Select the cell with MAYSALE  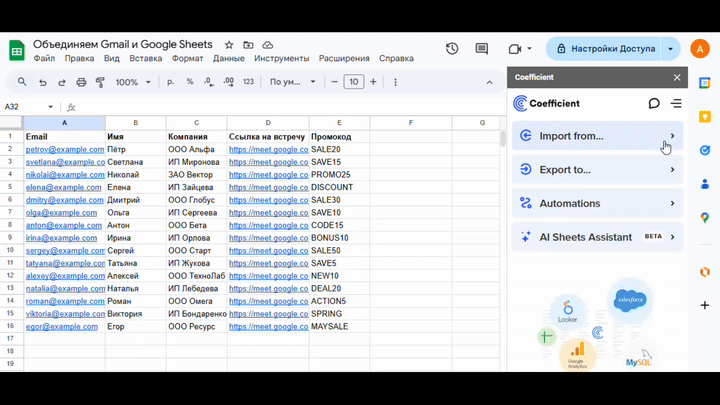[339, 326]
